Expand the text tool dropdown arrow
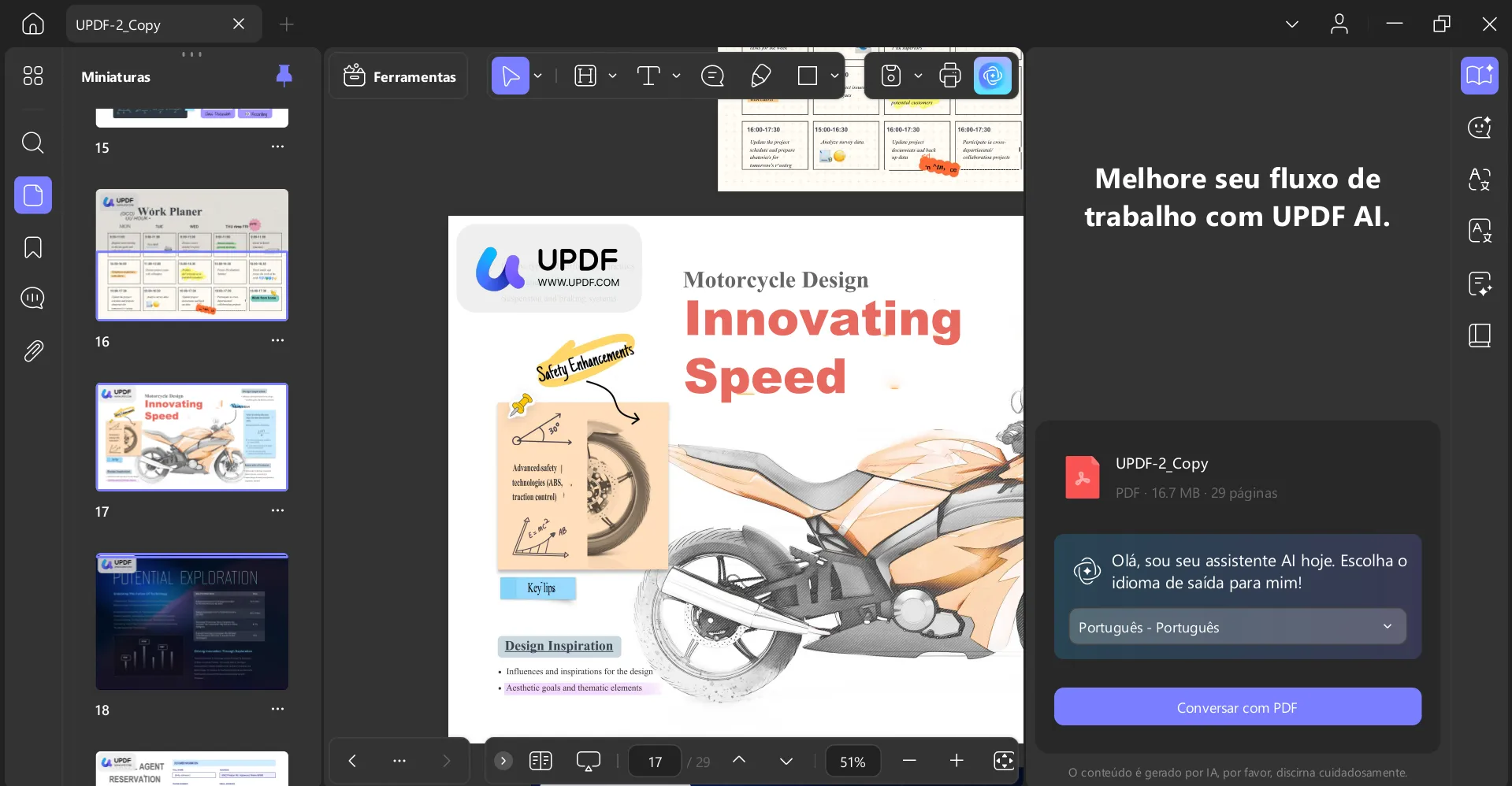Viewport: 1512px width, 786px height. (x=676, y=76)
